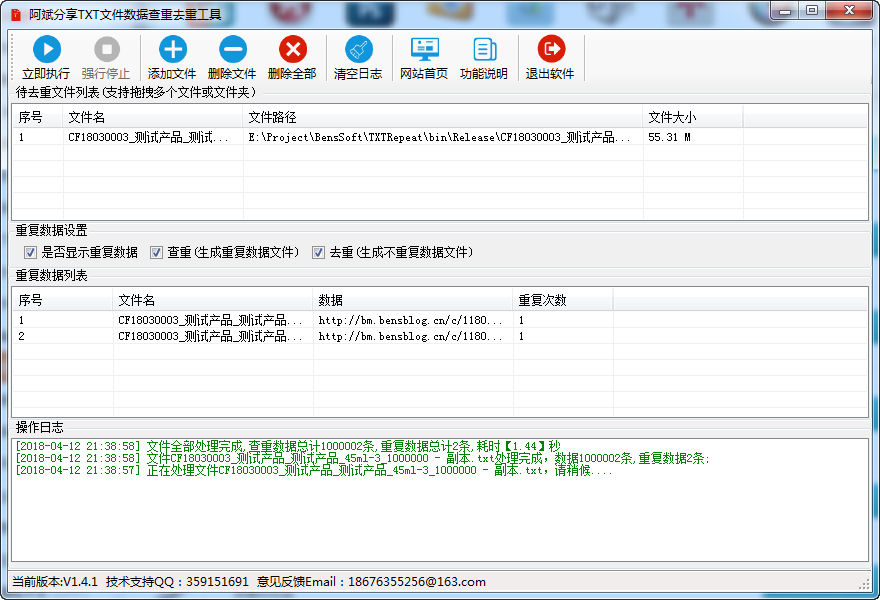Open 功能说明 feature description
This screenshot has height=600, width=880.
pos(484,58)
